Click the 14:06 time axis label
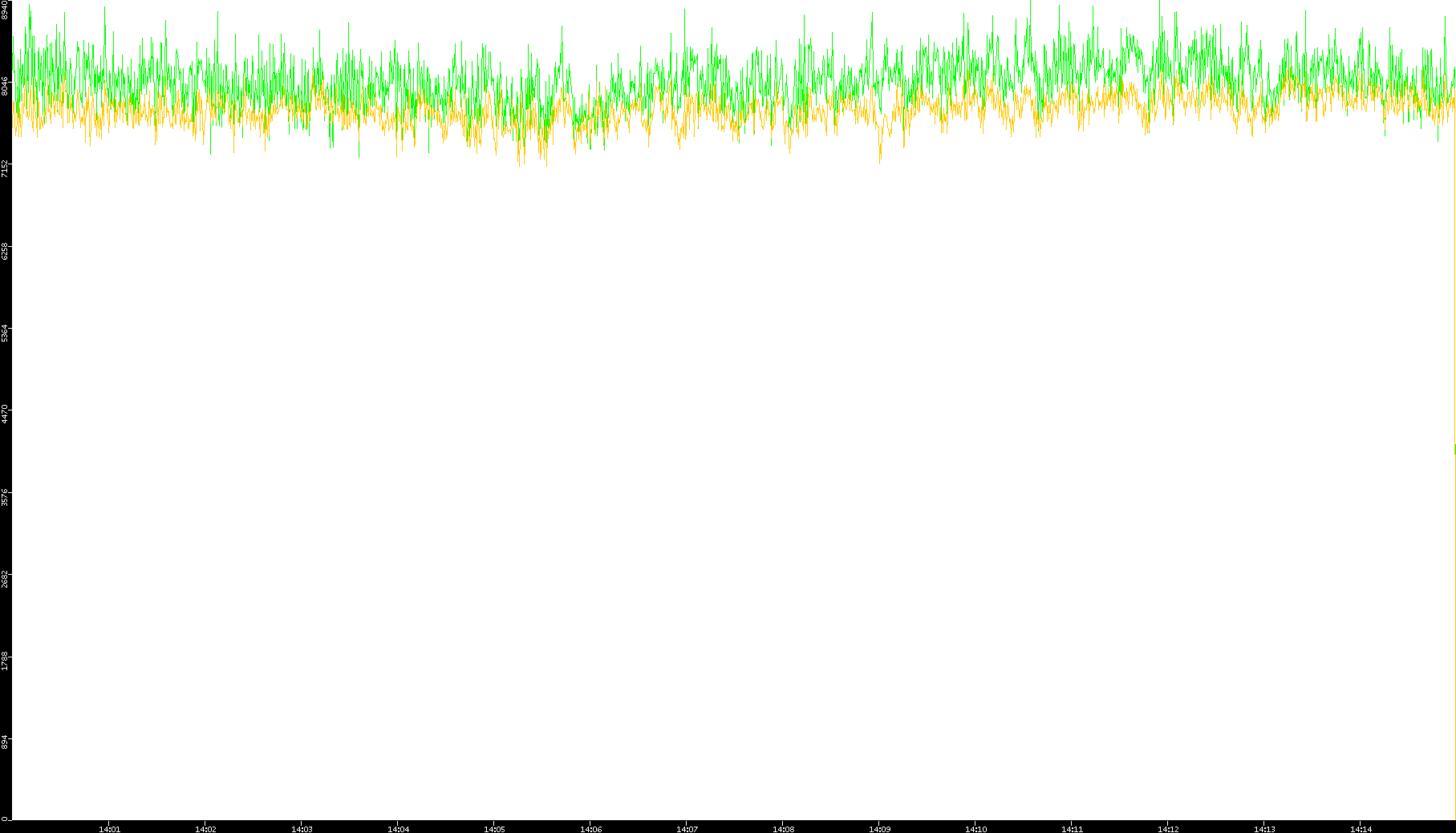This screenshot has height=833, width=1456. pyautogui.click(x=590, y=829)
